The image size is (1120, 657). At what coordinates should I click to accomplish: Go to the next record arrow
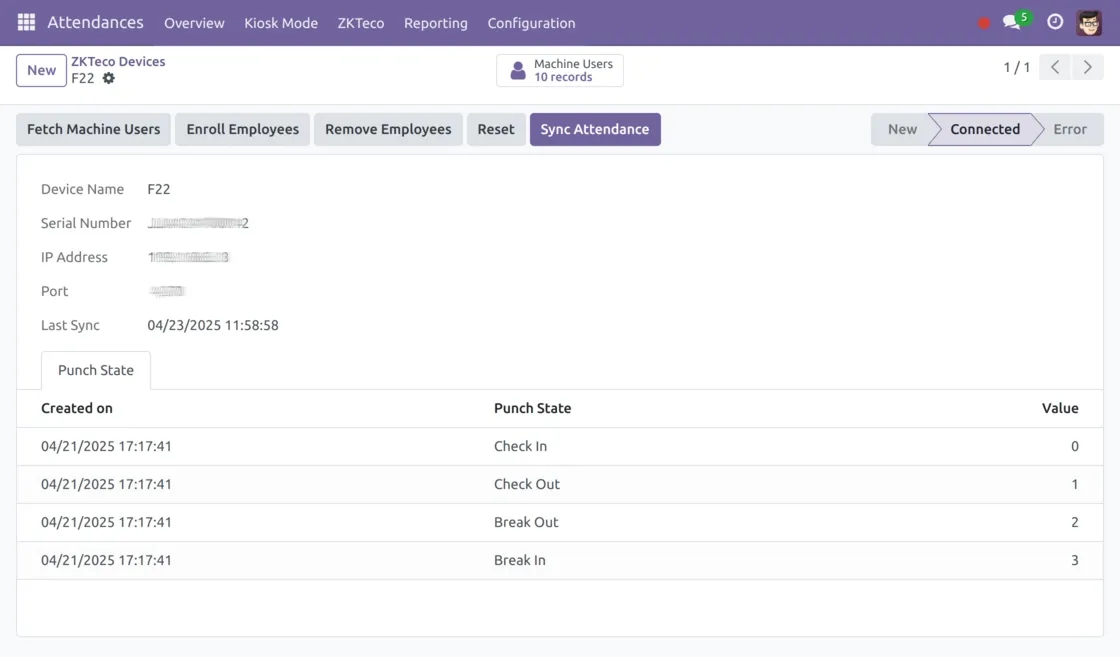pos(1087,68)
